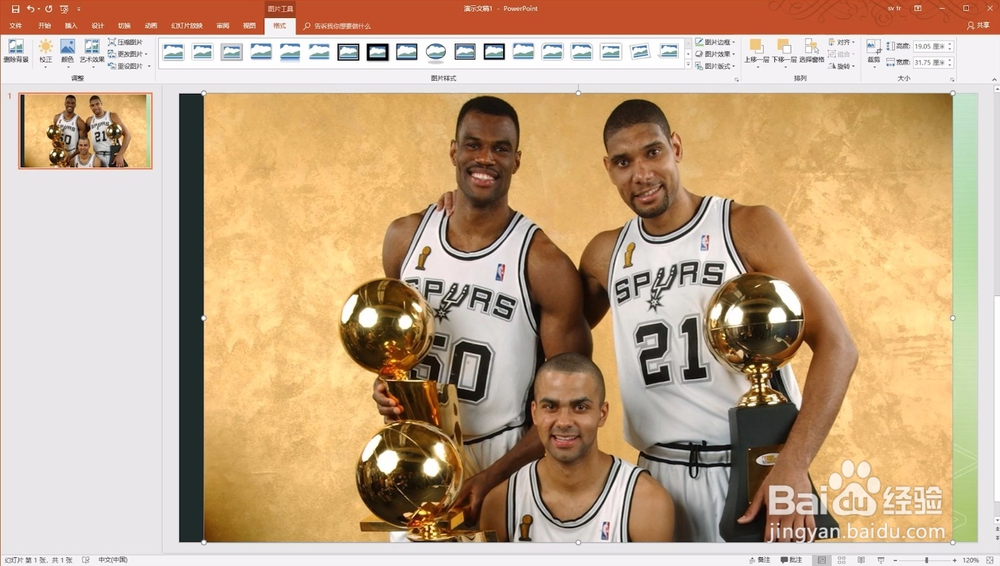Apply the oval picture style
This screenshot has width=1000, height=566.
(436, 52)
